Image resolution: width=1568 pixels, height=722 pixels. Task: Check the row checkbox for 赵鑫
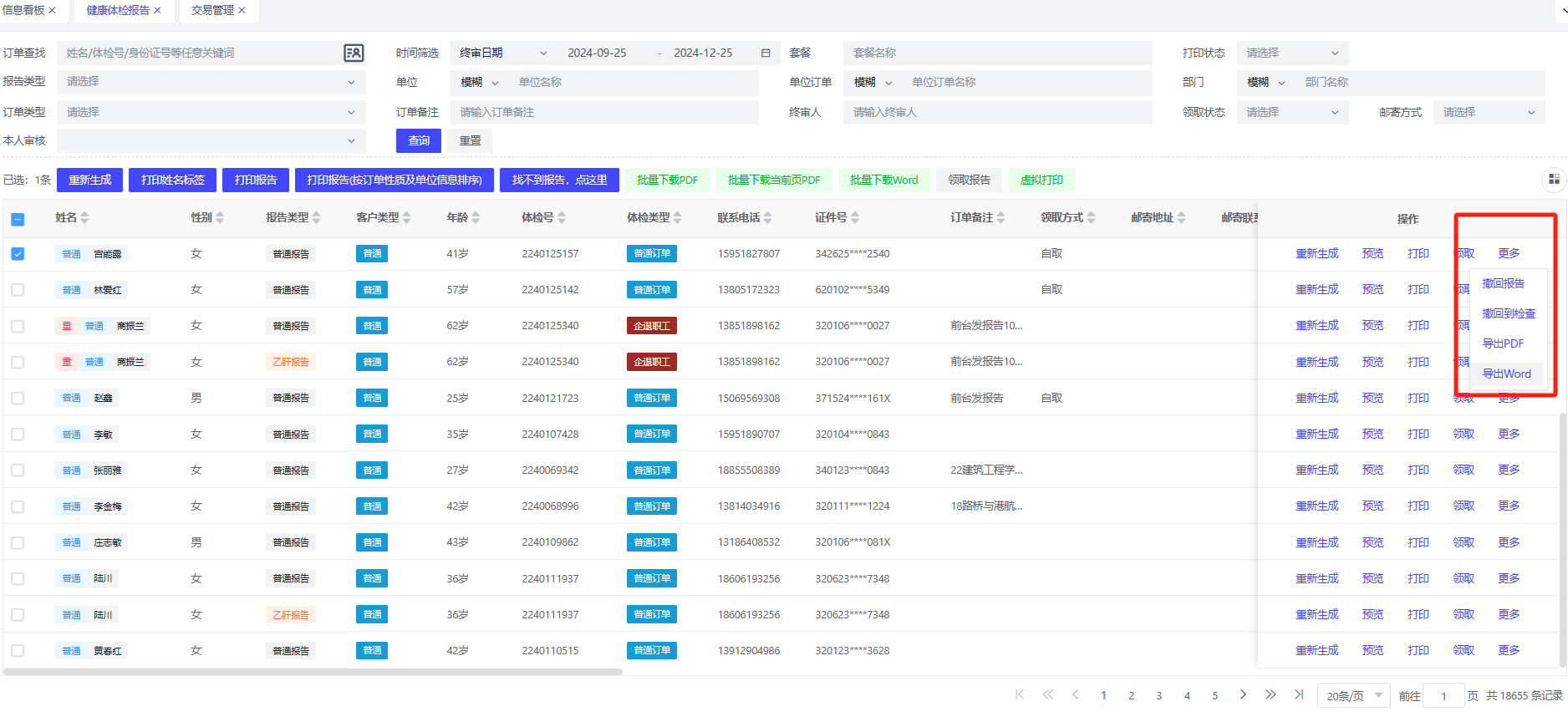pyautogui.click(x=18, y=398)
